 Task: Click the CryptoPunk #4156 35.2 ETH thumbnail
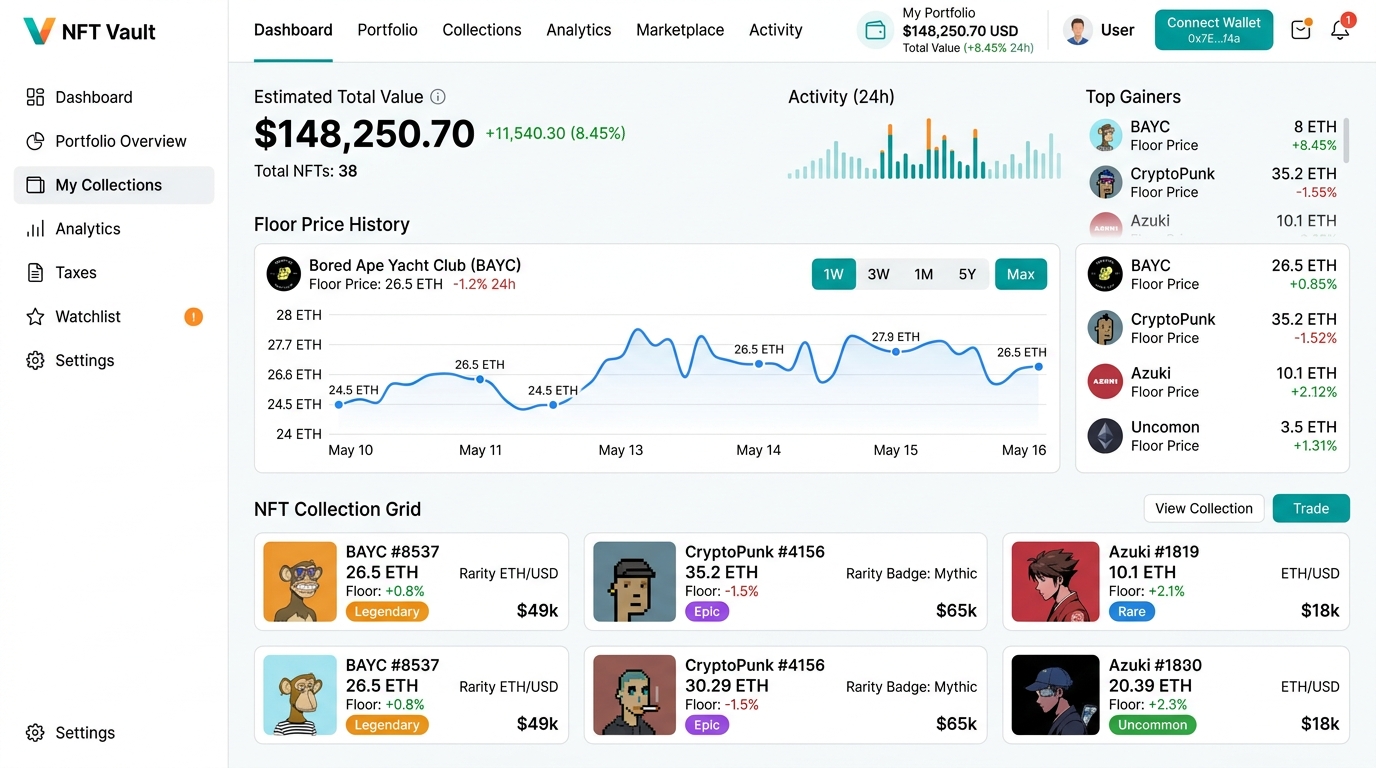pos(634,582)
